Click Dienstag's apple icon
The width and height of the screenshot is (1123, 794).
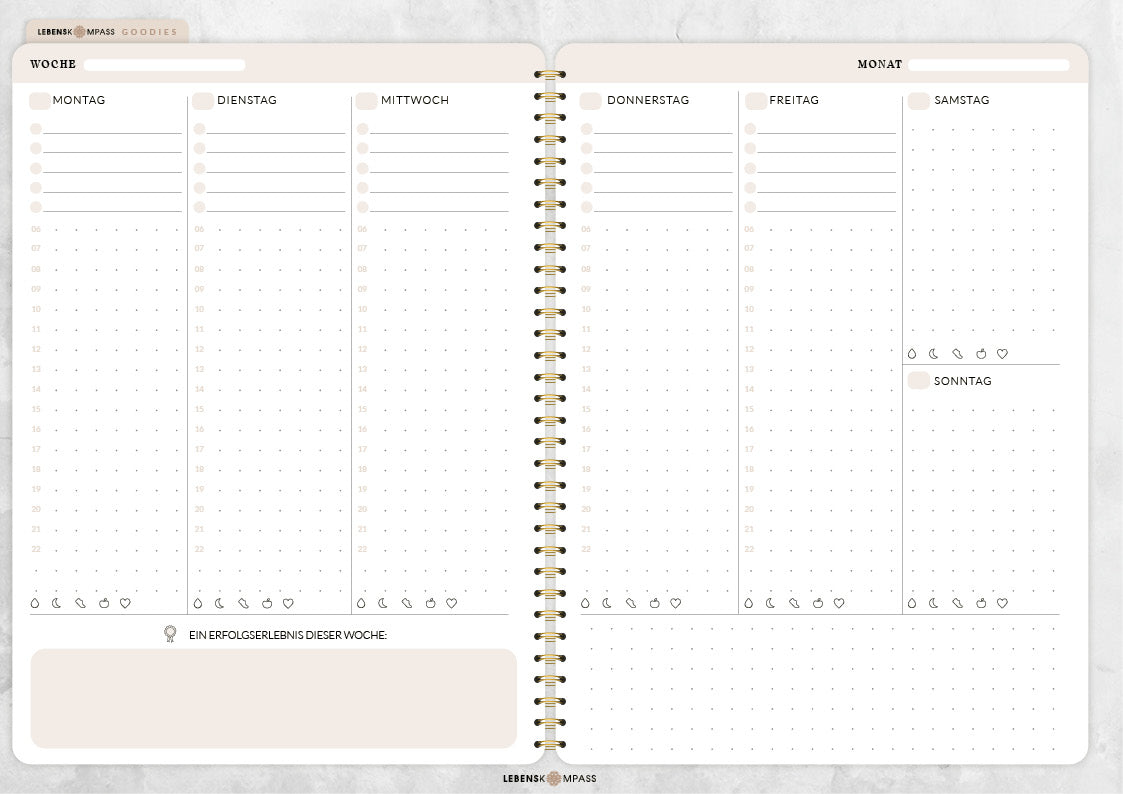(x=267, y=604)
